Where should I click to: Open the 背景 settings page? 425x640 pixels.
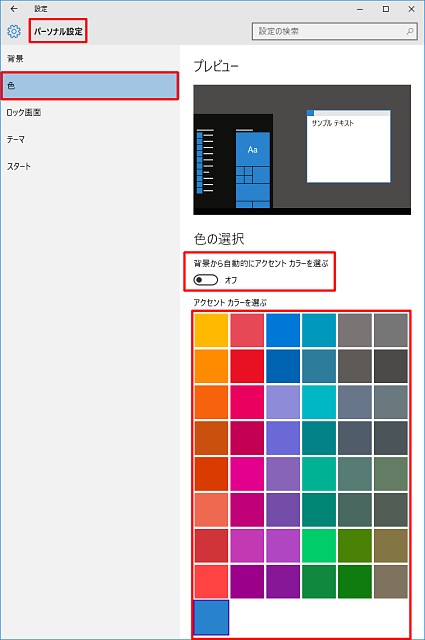(15, 59)
